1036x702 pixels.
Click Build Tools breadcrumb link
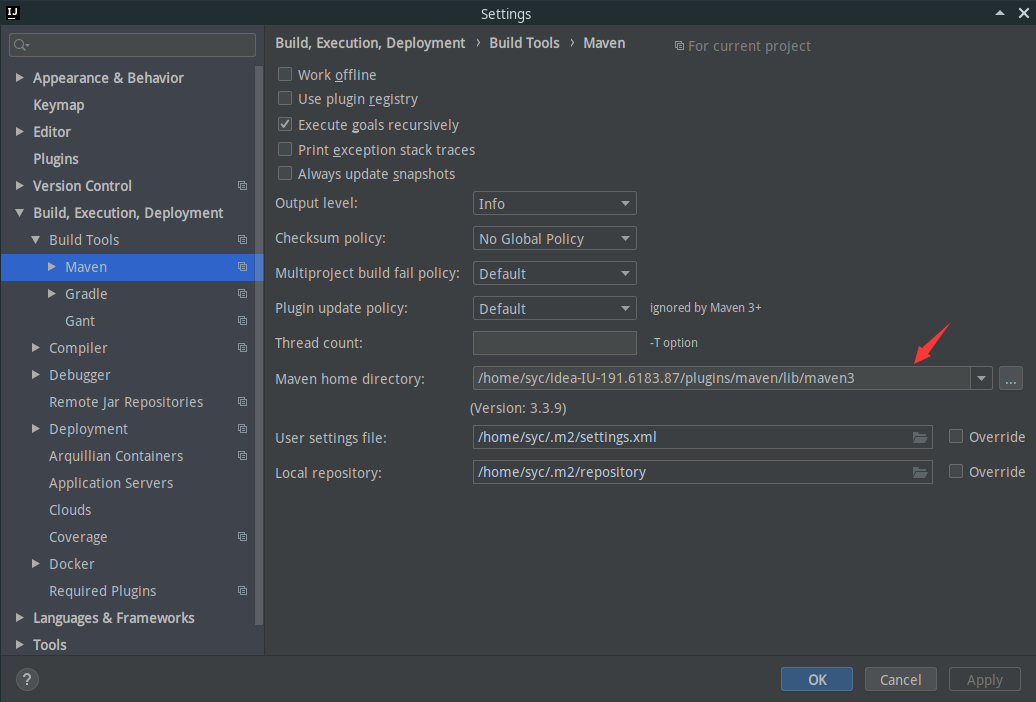click(525, 43)
